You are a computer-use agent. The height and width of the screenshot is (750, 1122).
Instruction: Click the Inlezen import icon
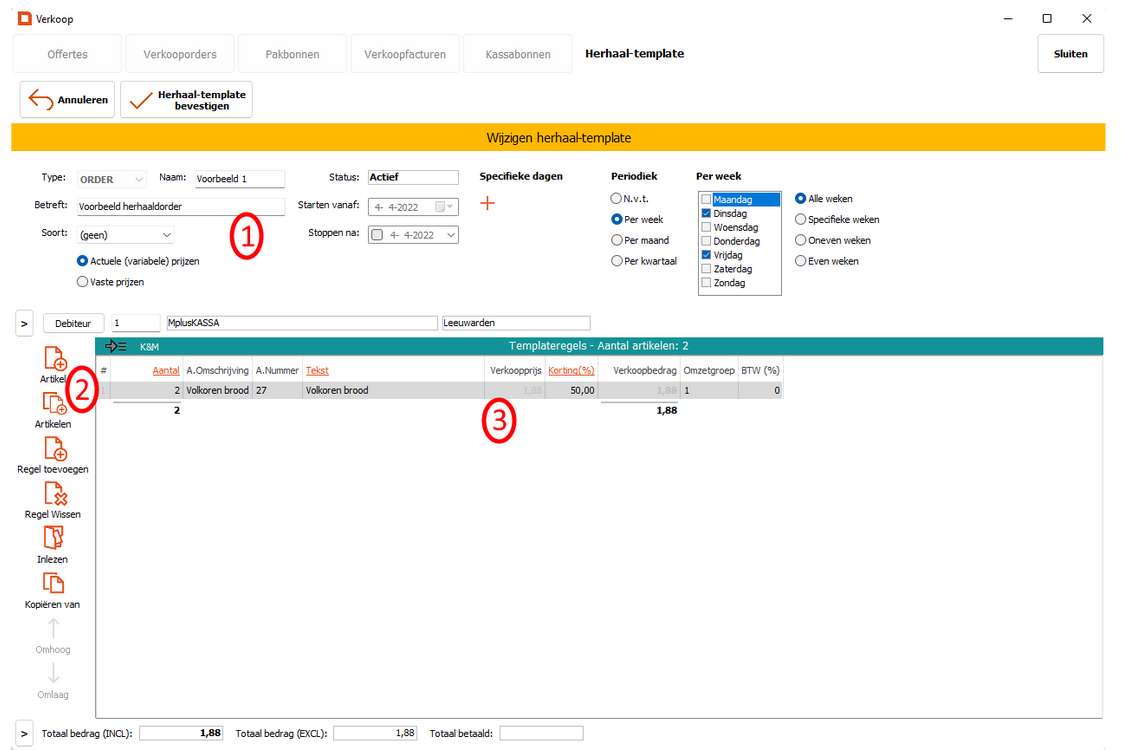coord(54,539)
